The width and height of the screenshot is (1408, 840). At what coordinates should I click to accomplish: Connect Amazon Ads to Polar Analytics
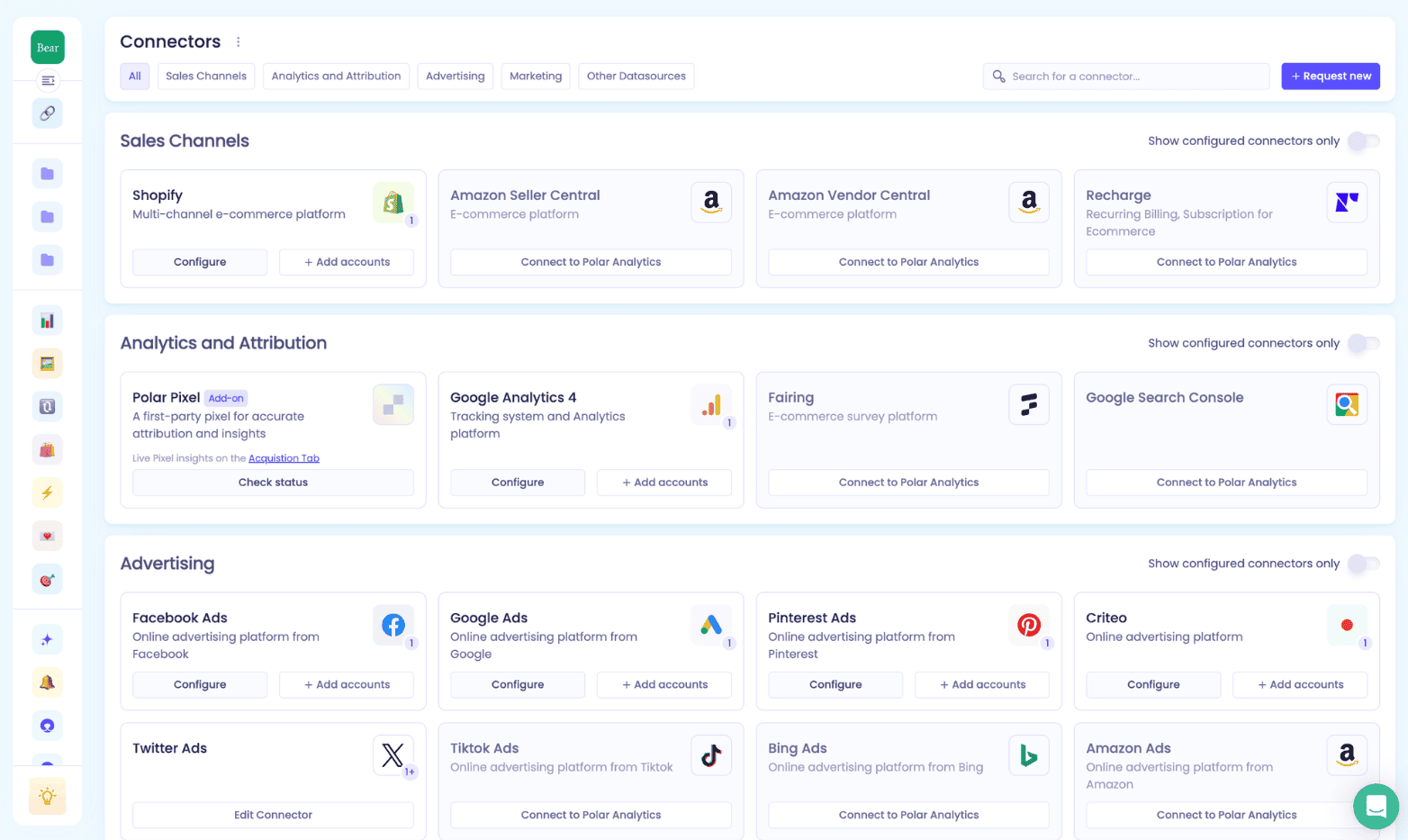coord(1226,815)
